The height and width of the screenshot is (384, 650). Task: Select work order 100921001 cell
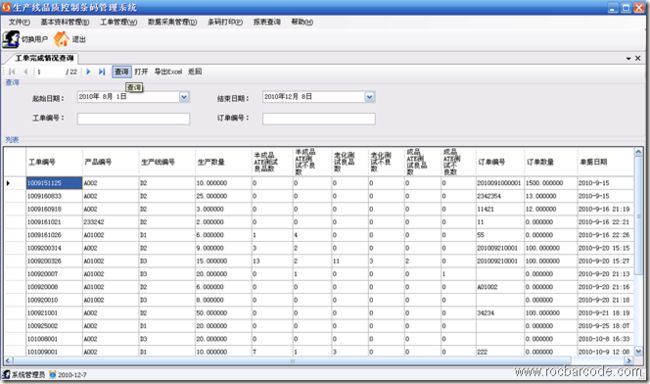(54, 313)
